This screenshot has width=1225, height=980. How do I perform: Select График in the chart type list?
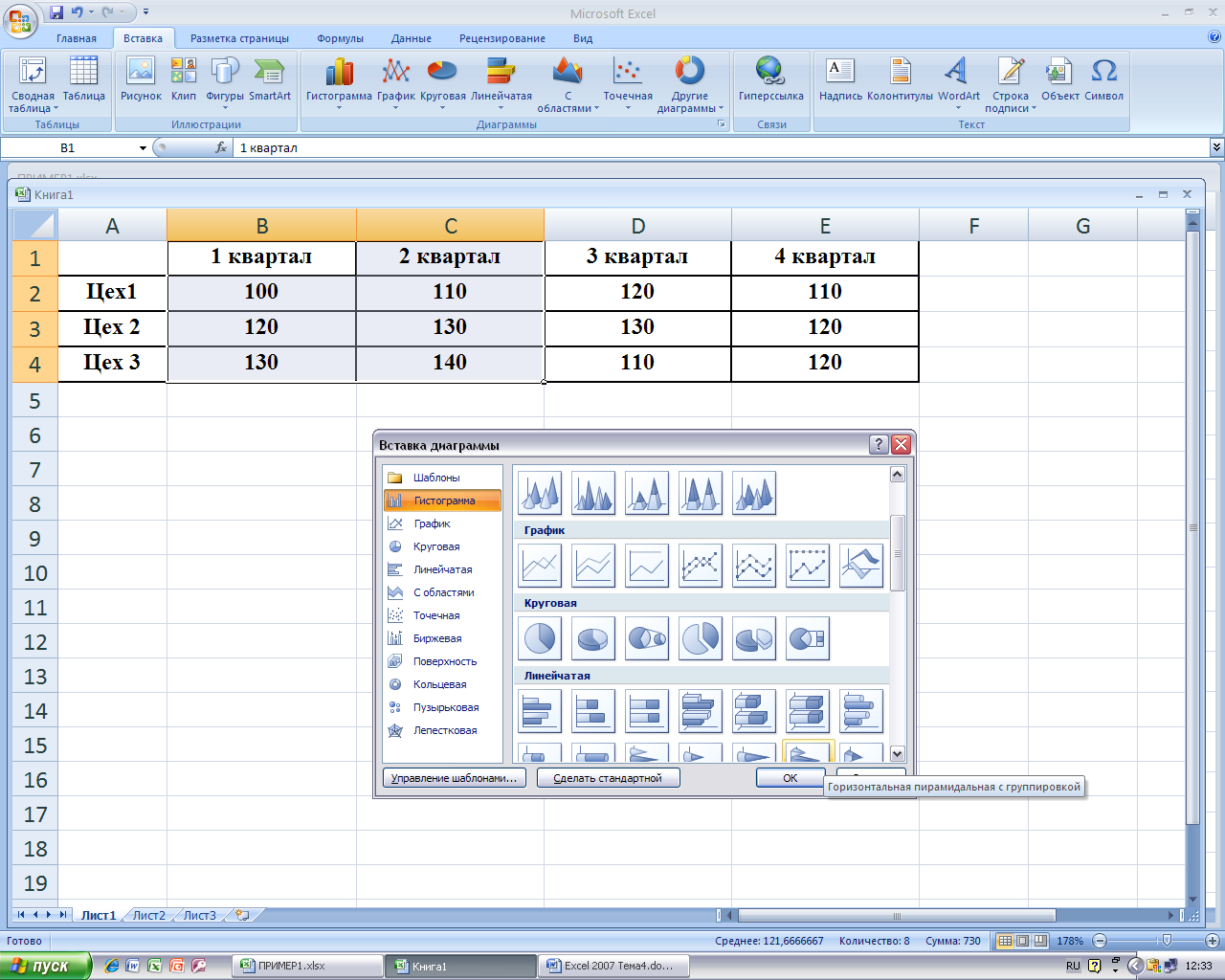click(x=442, y=523)
